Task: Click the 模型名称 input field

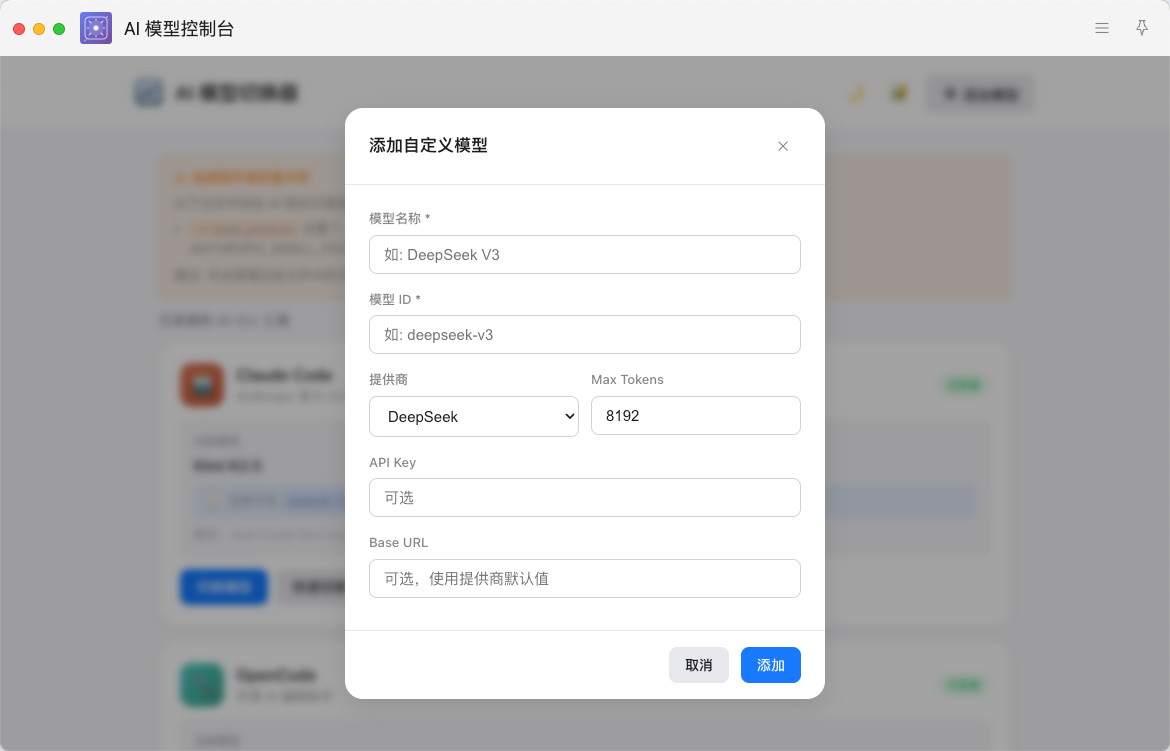Action: [x=584, y=255]
